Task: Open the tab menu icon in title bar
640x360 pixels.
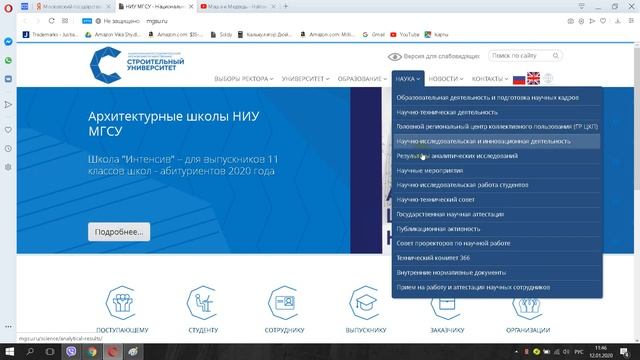Action: pyautogui.click(x=581, y=6)
